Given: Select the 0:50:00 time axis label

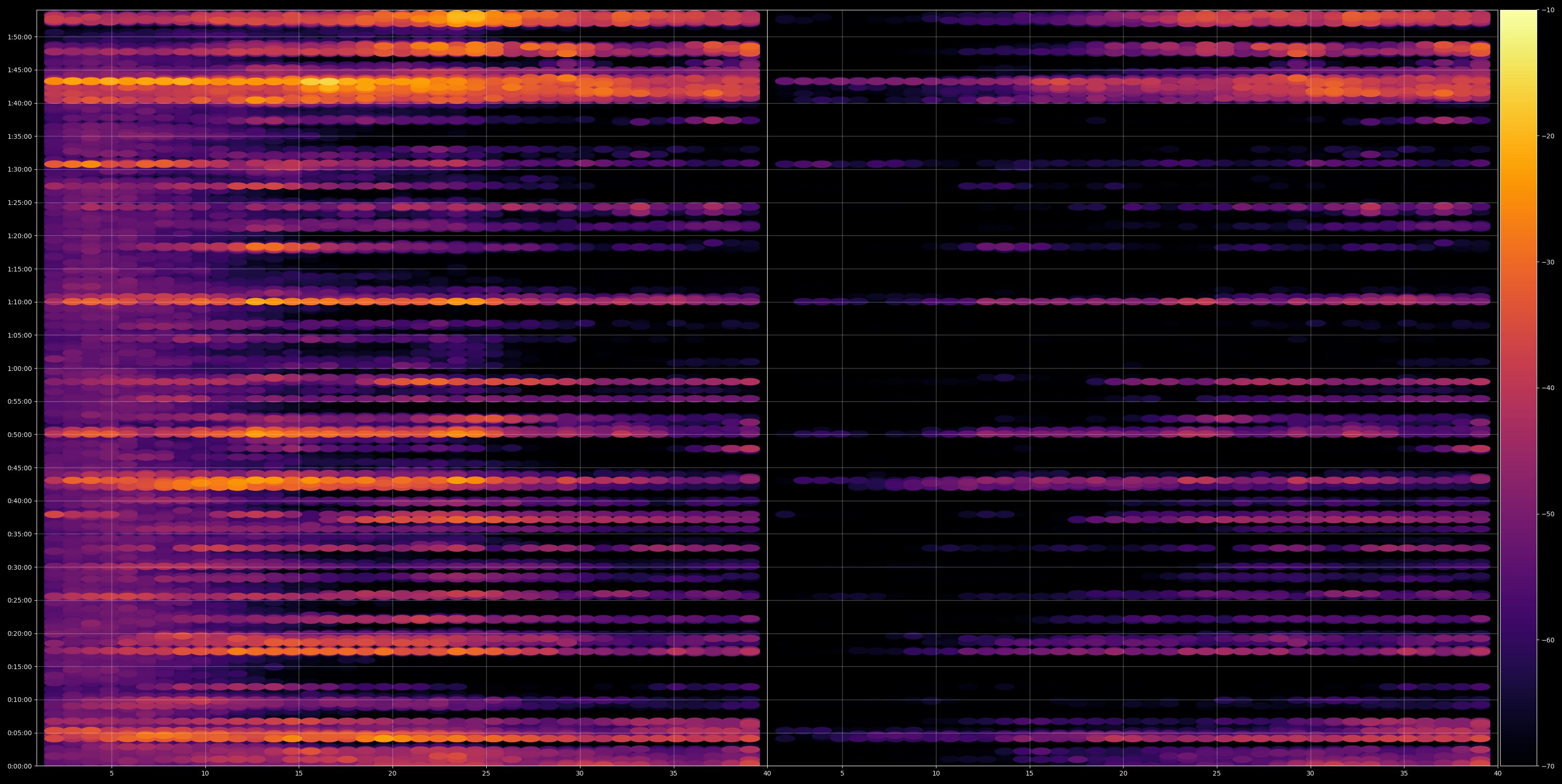Looking at the screenshot, I should click(19, 435).
